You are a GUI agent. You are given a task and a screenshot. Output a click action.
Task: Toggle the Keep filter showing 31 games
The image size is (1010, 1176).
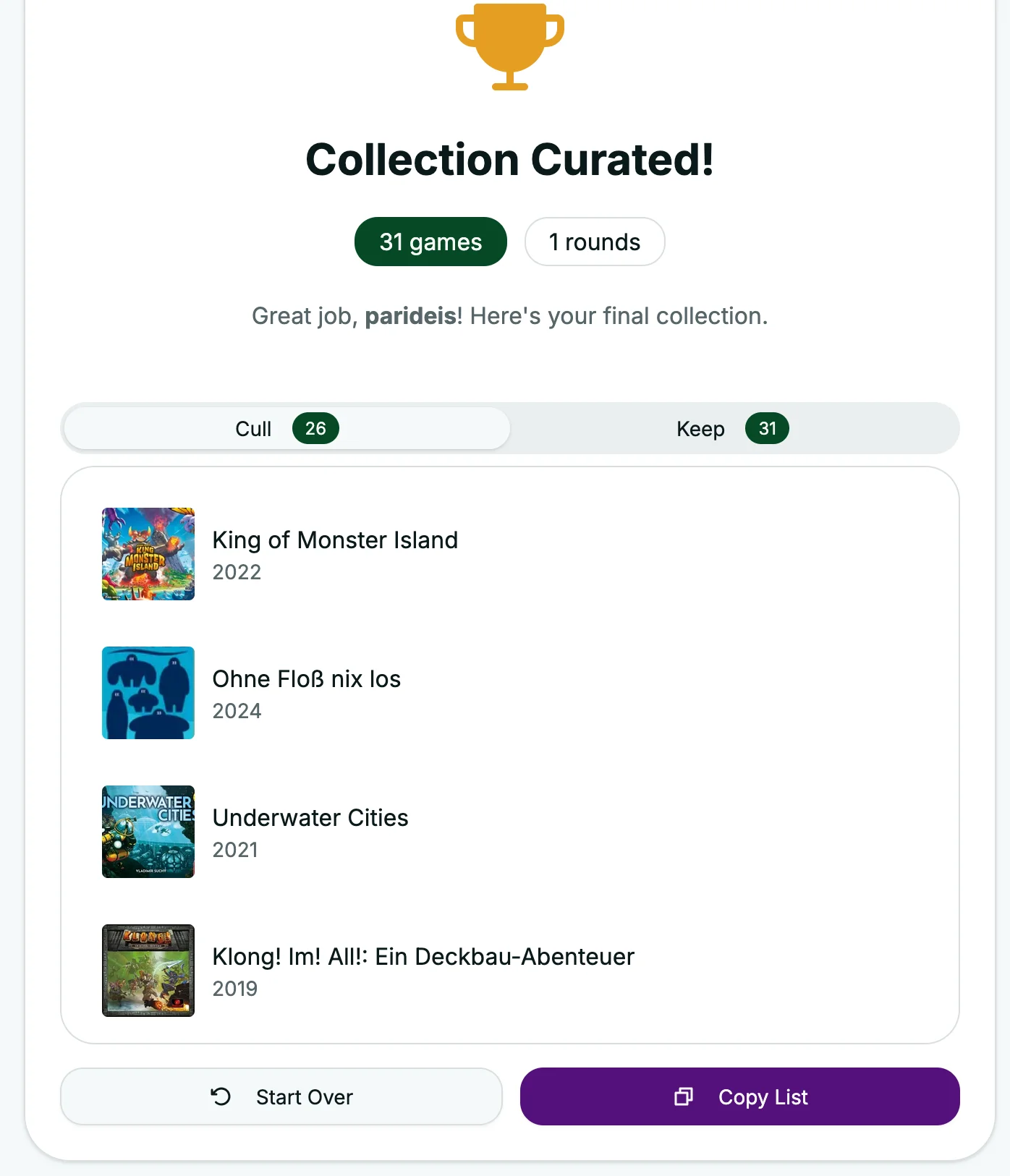pyautogui.click(x=723, y=428)
